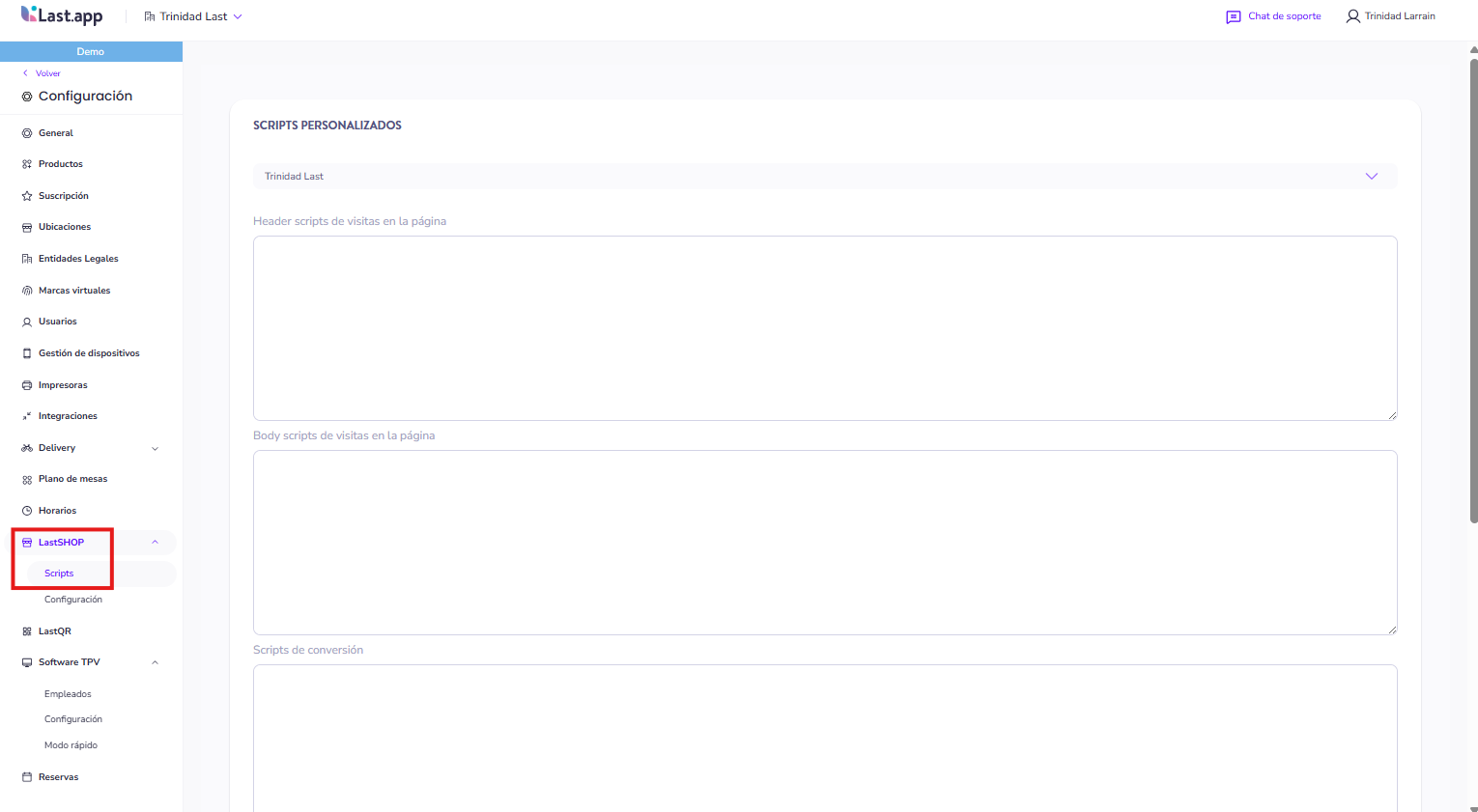Collapse the LastSHOP section chevron
Viewport: 1478px width, 812px height.
tap(155, 543)
